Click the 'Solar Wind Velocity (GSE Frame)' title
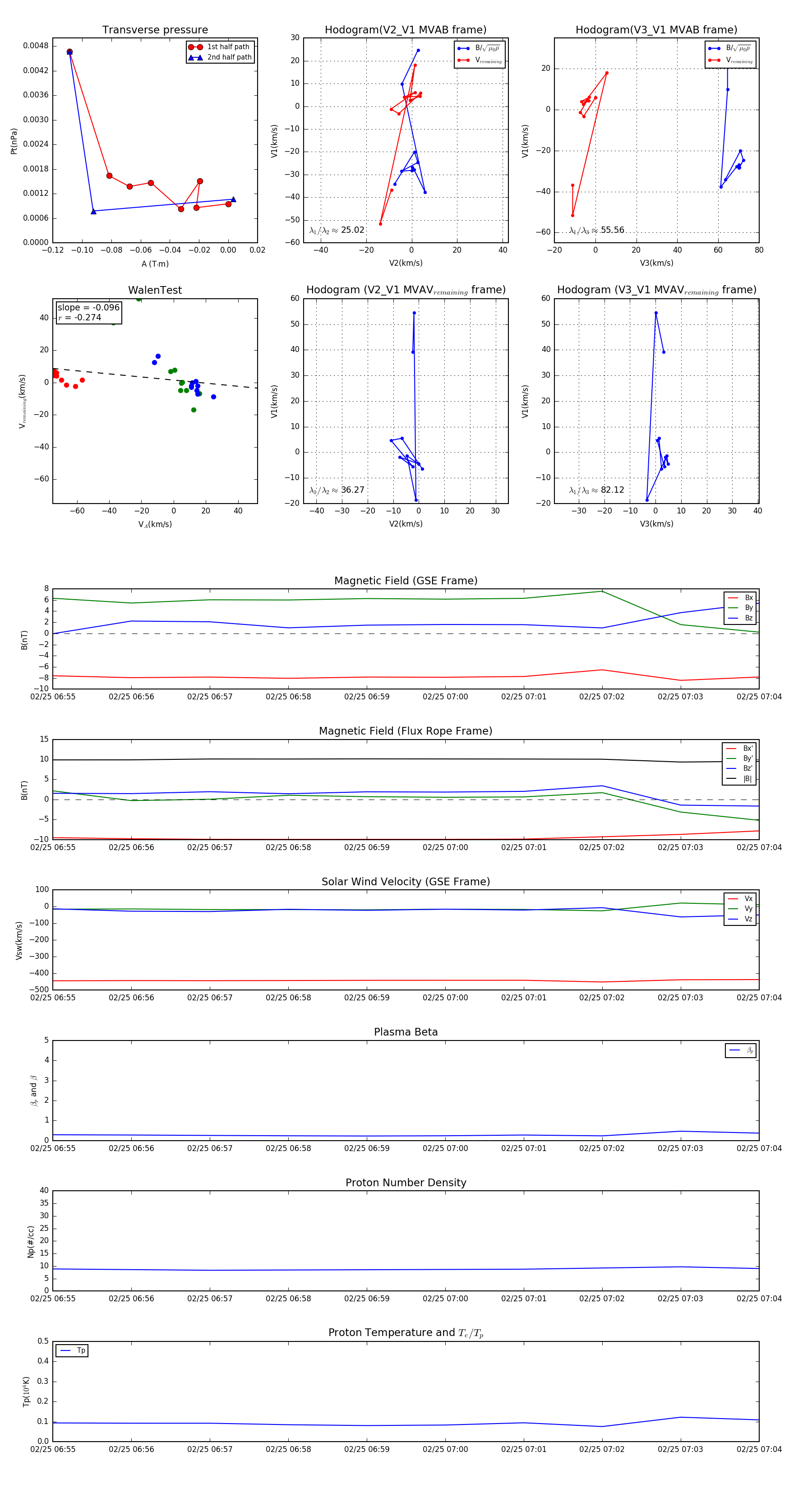 tap(406, 882)
